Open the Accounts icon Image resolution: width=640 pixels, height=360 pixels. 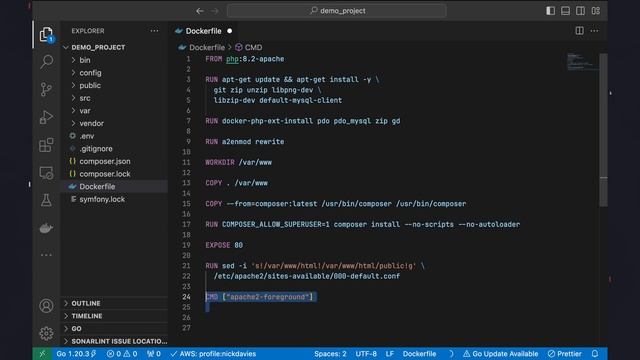pos(46,306)
